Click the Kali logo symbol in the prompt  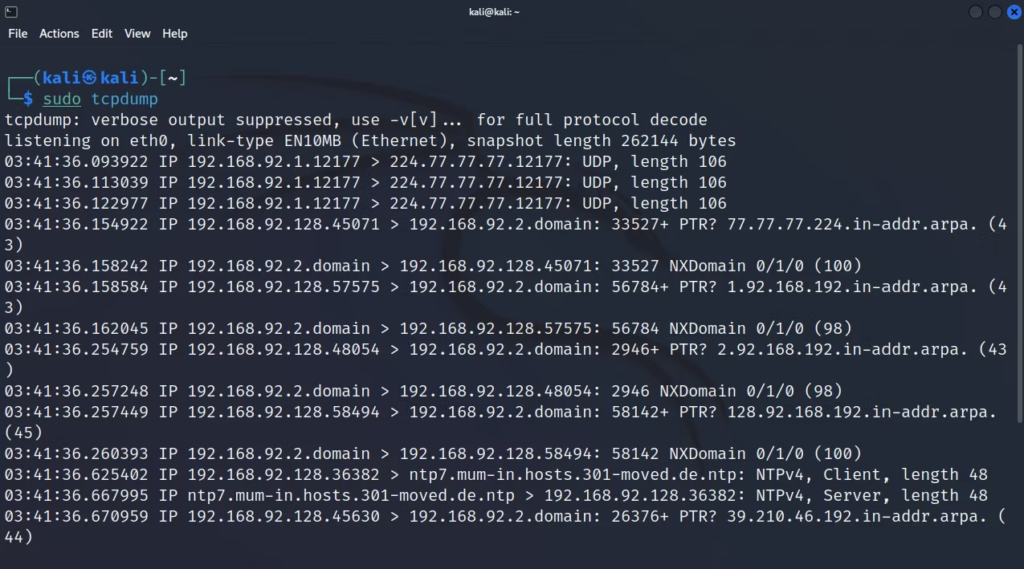click(x=89, y=78)
